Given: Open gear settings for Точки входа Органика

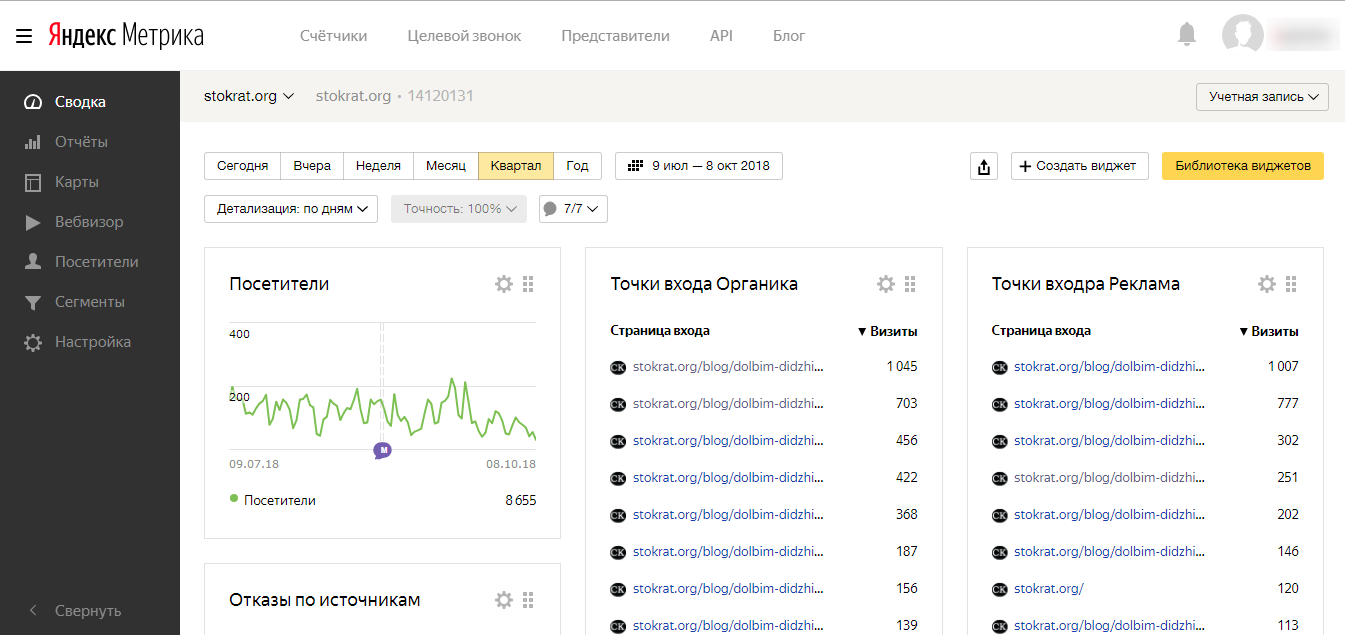Looking at the screenshot, I should point(885,284).
